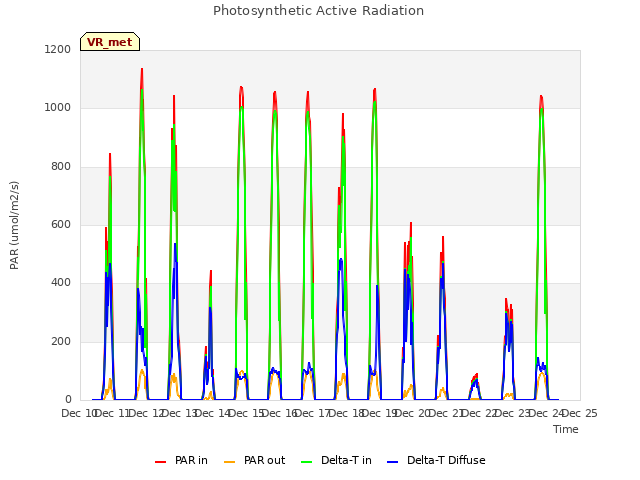The image size is (640, 480).
Task: Click the orange PAR out legend swatch
Action: [230, 462]
